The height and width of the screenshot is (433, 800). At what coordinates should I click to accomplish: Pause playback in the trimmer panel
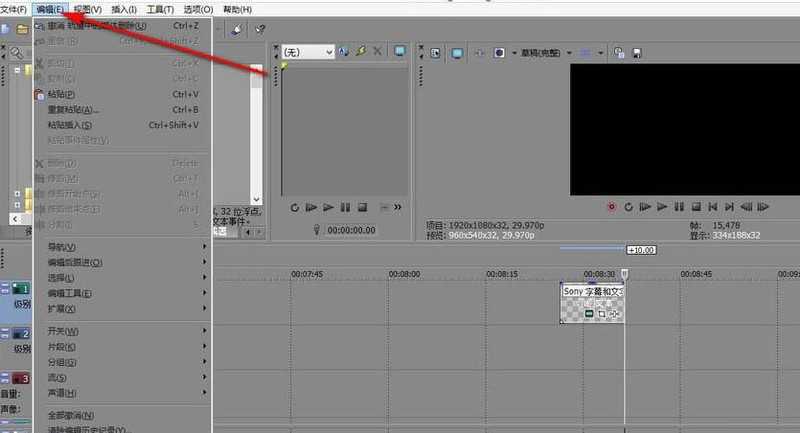point(345,207)
